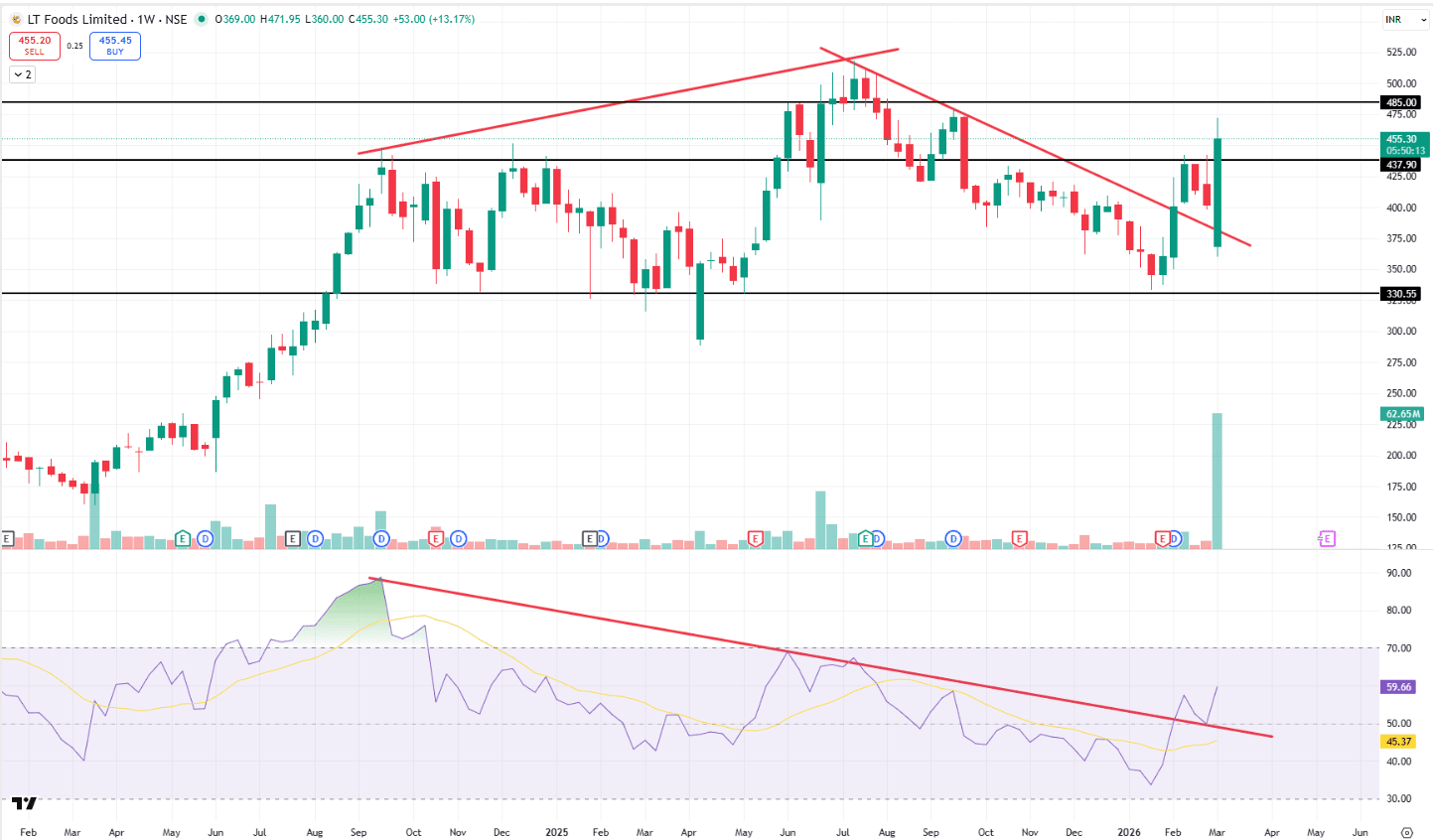
Task: Open the dividend marker just before Jun 2024
Action: click(x=205, y=538)
